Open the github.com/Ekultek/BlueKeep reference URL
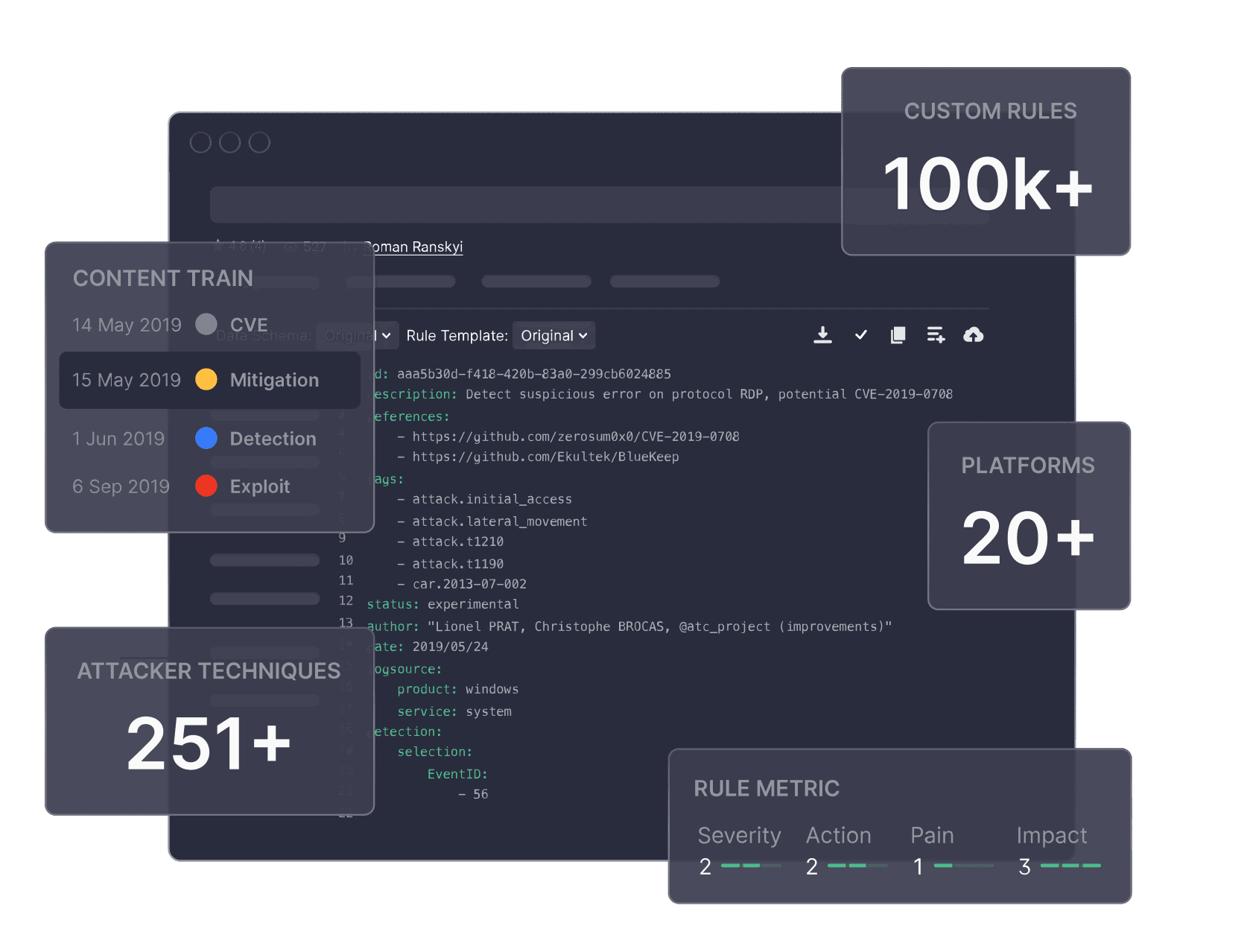 [545, 457]
